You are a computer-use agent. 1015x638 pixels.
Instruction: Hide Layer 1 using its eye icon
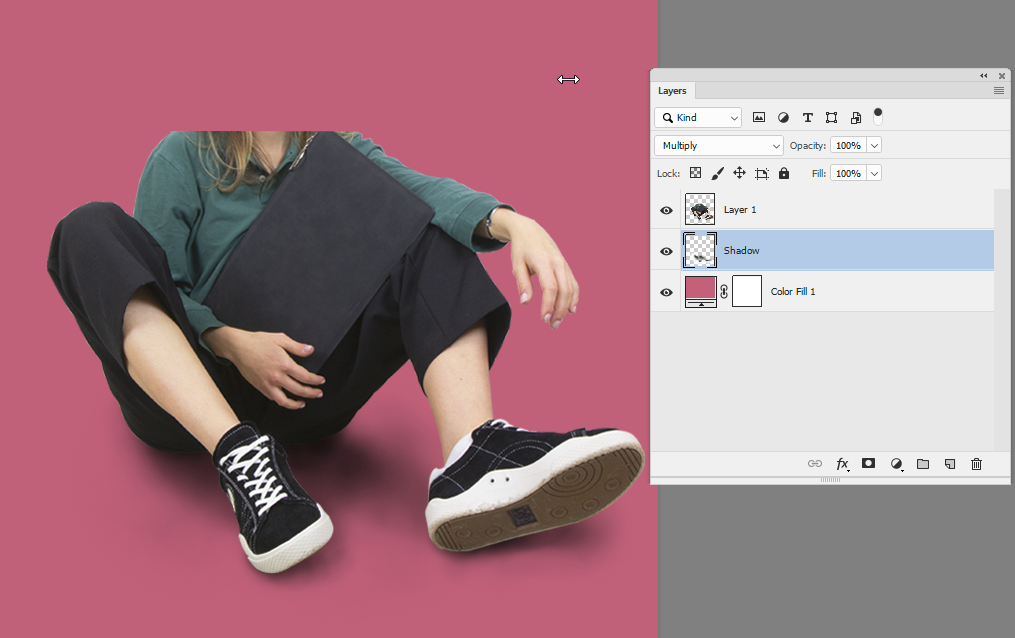coord(667,210)
